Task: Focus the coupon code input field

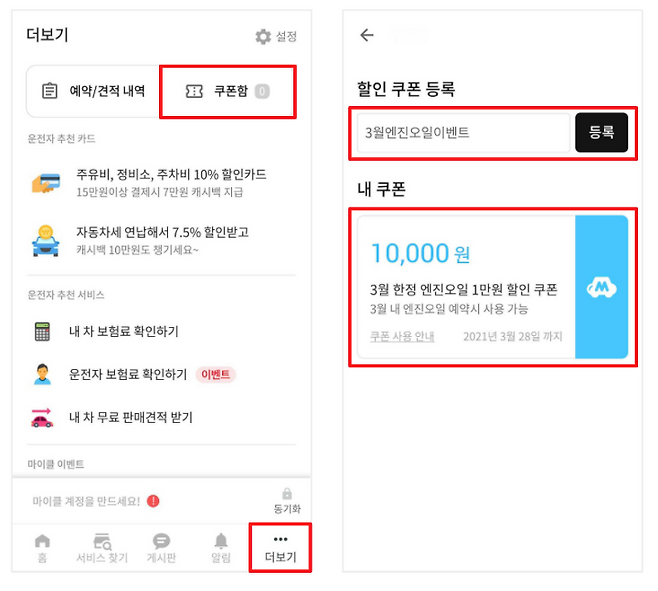Action: click(x=463, y=133)
